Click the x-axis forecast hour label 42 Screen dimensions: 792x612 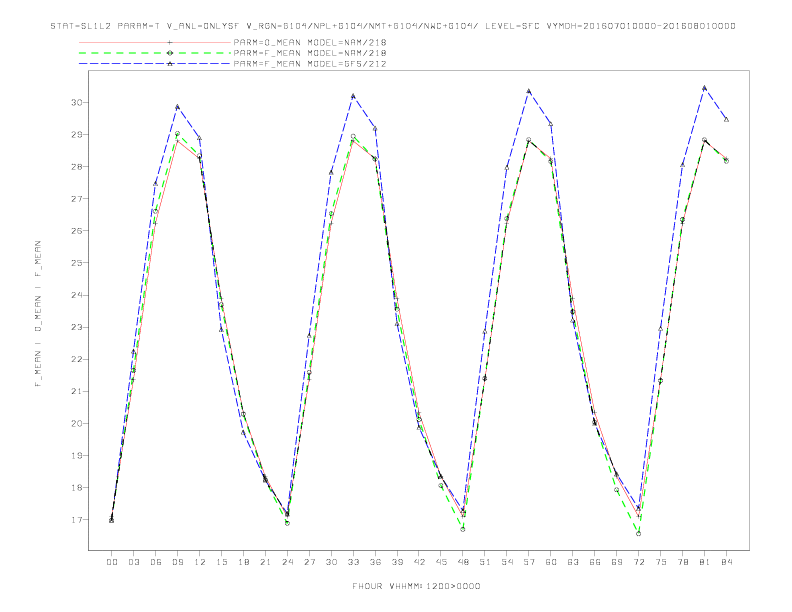(419, 562)
